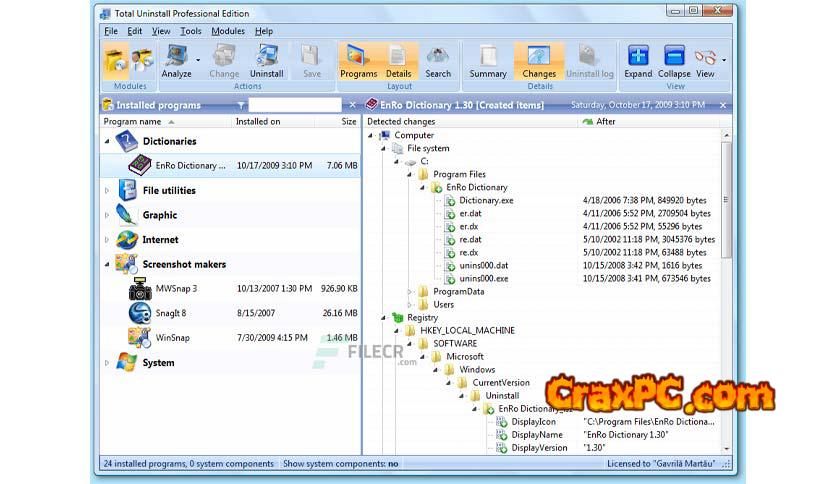This screenshot has width=836, height=484.
Task: Click the Registry node icon
Action: [397, 318]
